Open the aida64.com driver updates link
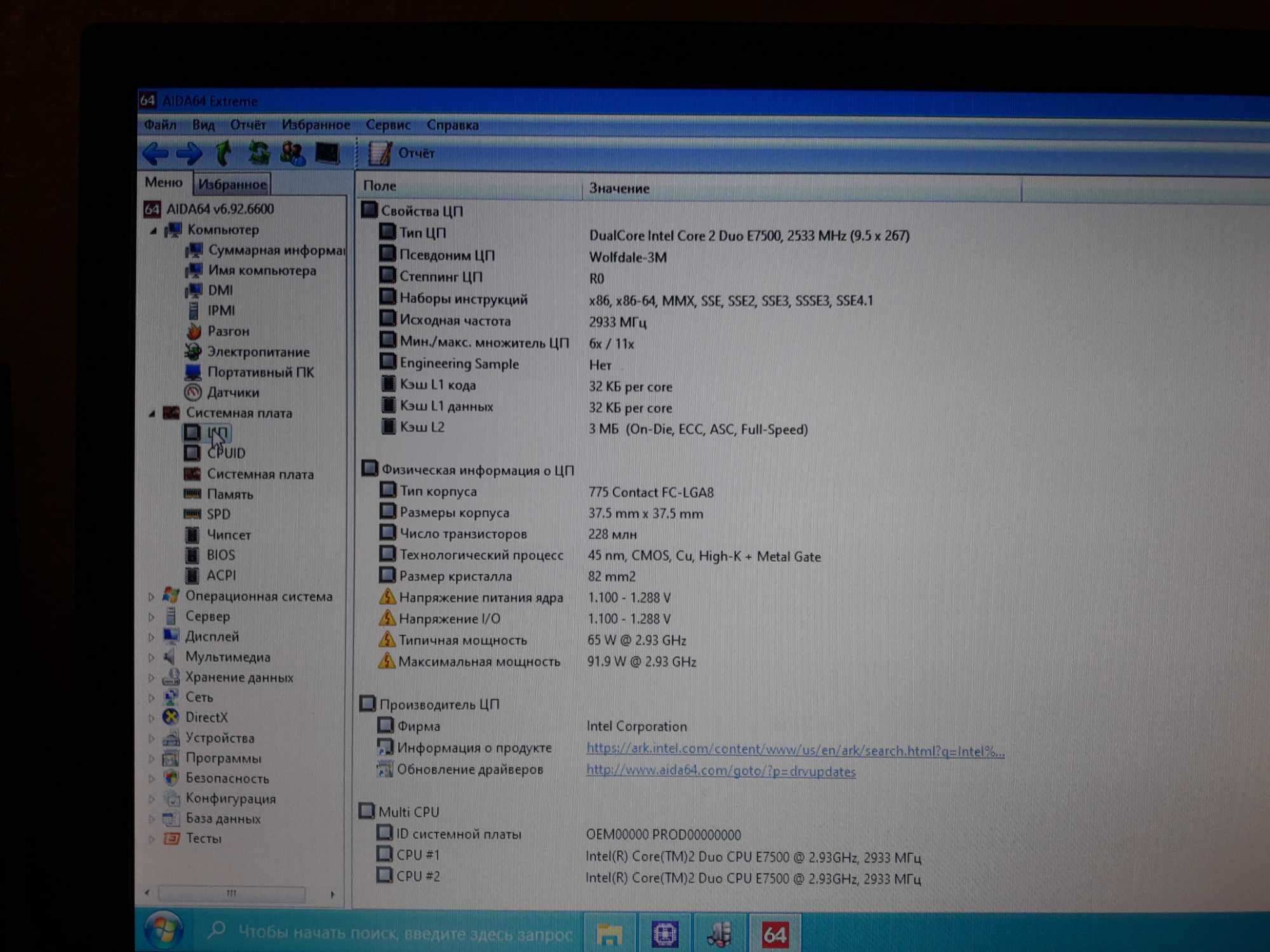The height and width of the screenshot is (952, 1270). (x=721, y=772)
